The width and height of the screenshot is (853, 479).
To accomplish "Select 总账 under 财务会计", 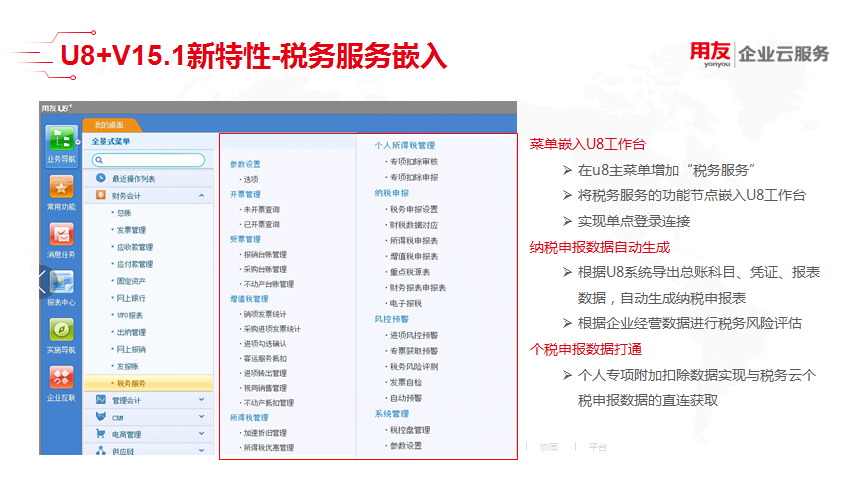I will (x=124, y=213).
